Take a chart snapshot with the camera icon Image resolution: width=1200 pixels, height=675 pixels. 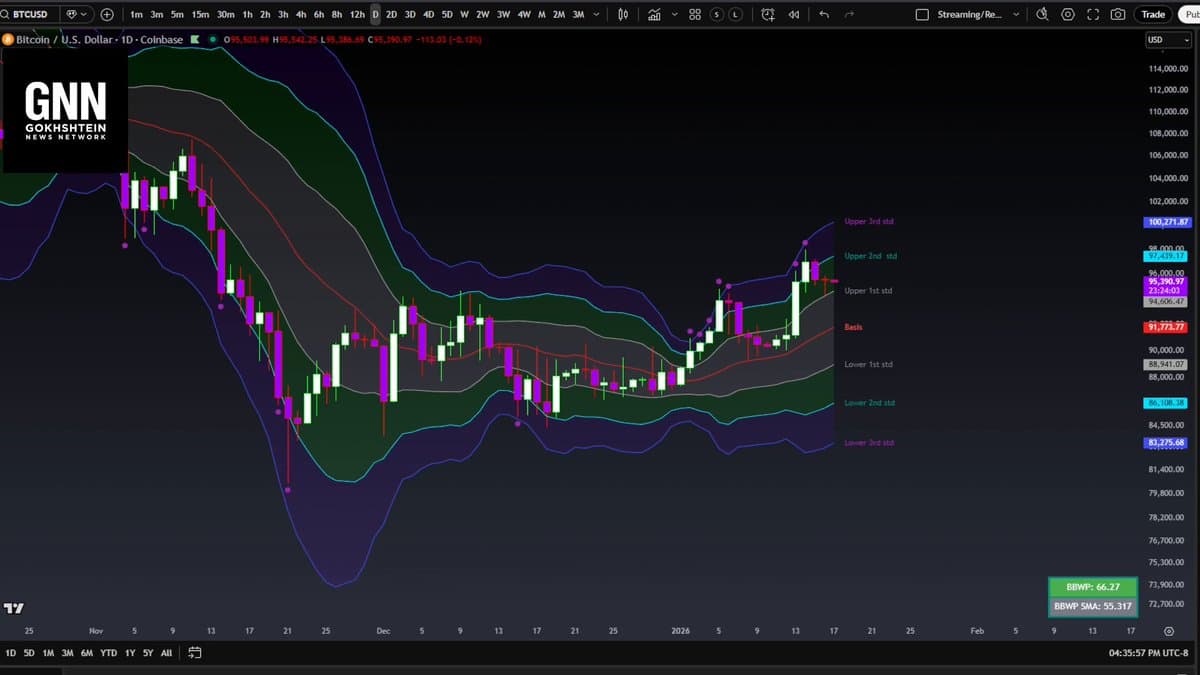pos(1118,15)
